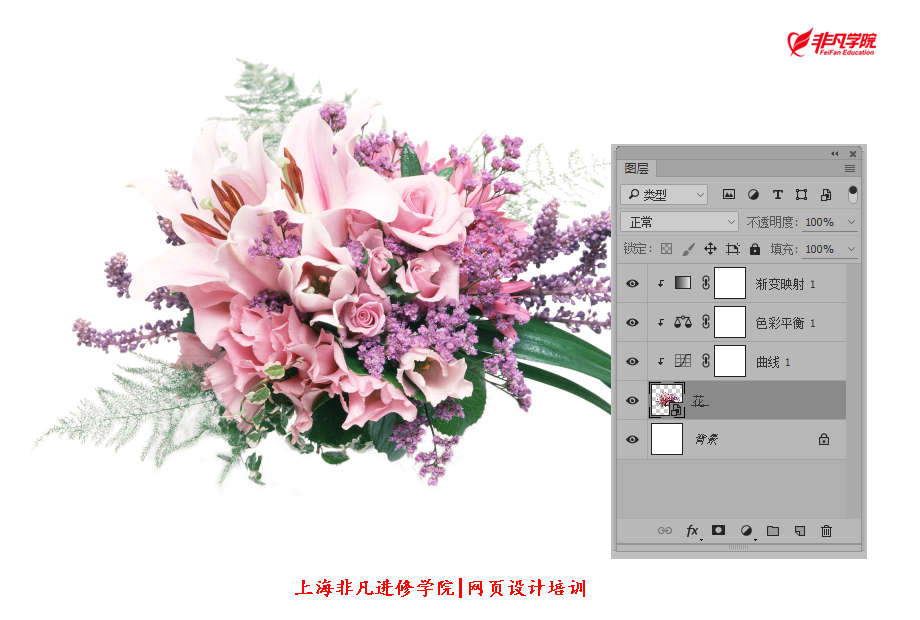Create a new layer icon
Image resolution: width=920 pixels, height=620 pixels.
pyautogui.click(x=800, y=530)
